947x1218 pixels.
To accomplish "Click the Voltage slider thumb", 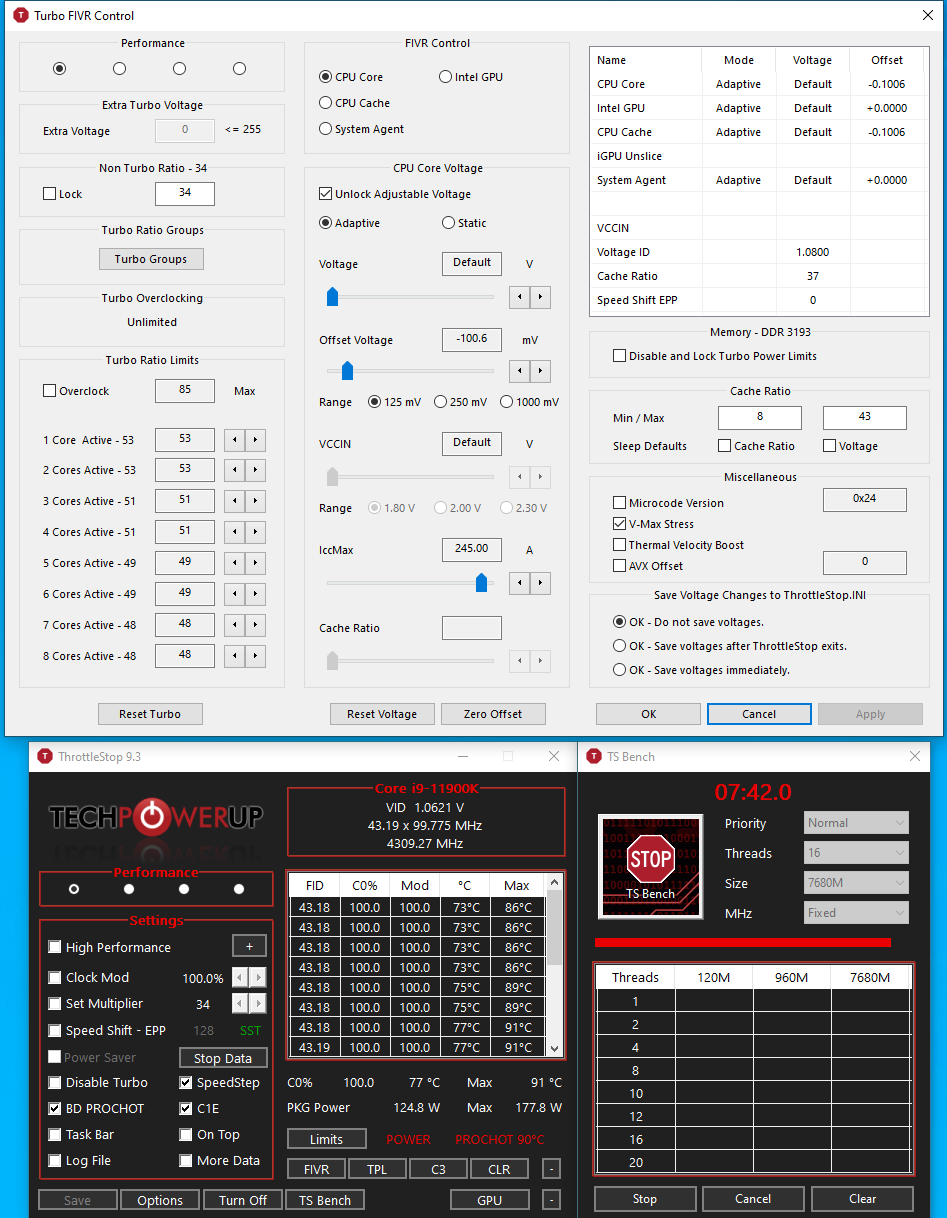I will 333,297.
